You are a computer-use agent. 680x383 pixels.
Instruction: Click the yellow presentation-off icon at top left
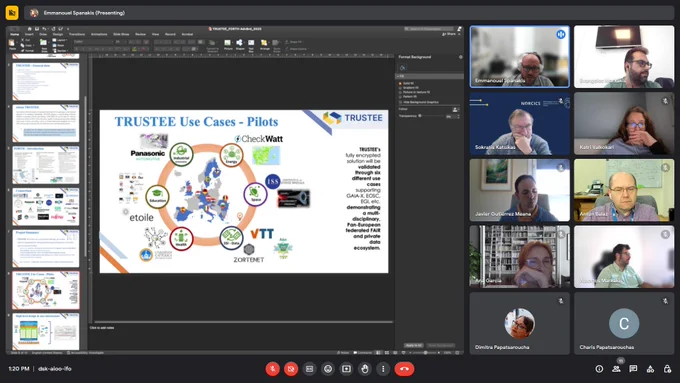coord(12,13)
